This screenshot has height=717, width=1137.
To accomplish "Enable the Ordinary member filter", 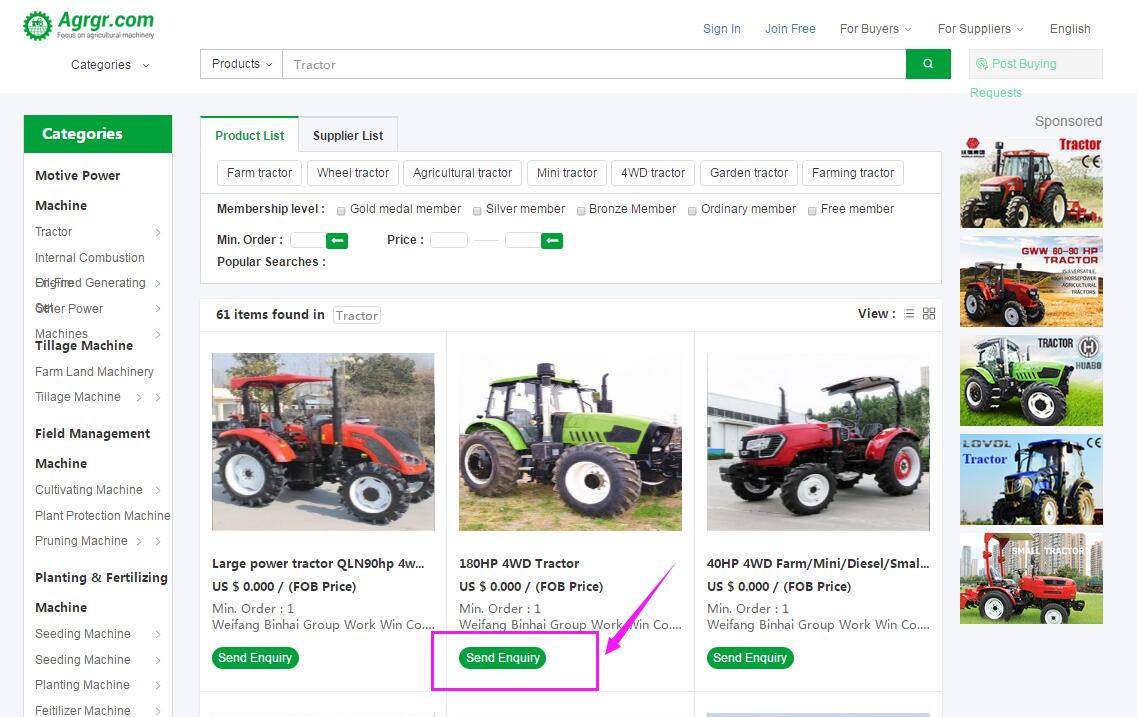I will [x=692, y=211].
